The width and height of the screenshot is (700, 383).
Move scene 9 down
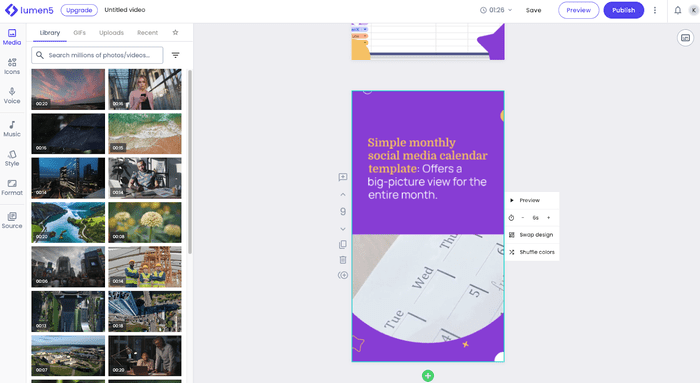(343, 229)
